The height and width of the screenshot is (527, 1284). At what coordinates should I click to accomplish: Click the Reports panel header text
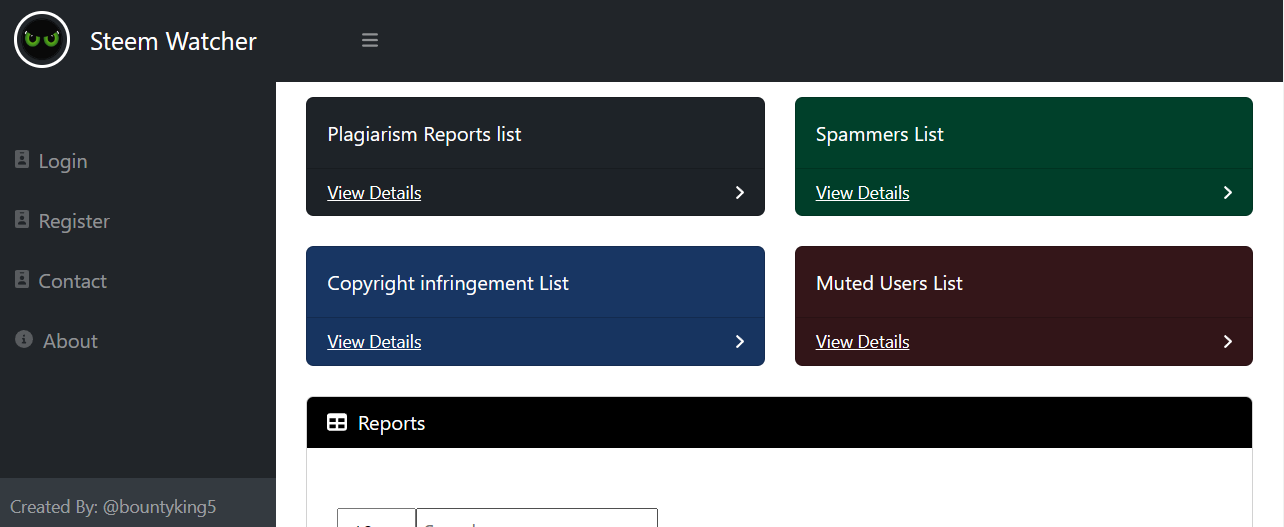pos(391,423)
